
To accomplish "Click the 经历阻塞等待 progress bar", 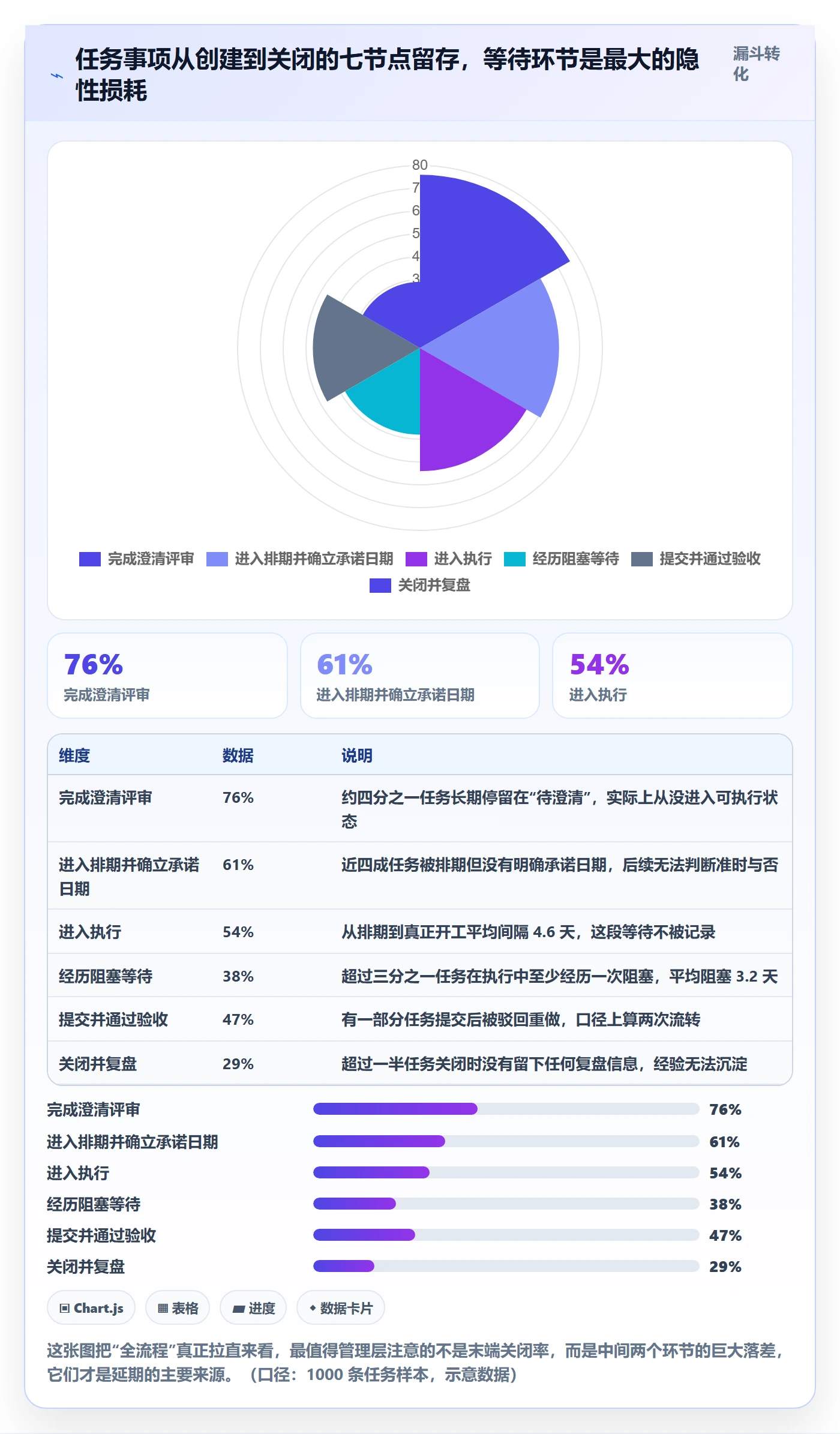I will 506,1204.
